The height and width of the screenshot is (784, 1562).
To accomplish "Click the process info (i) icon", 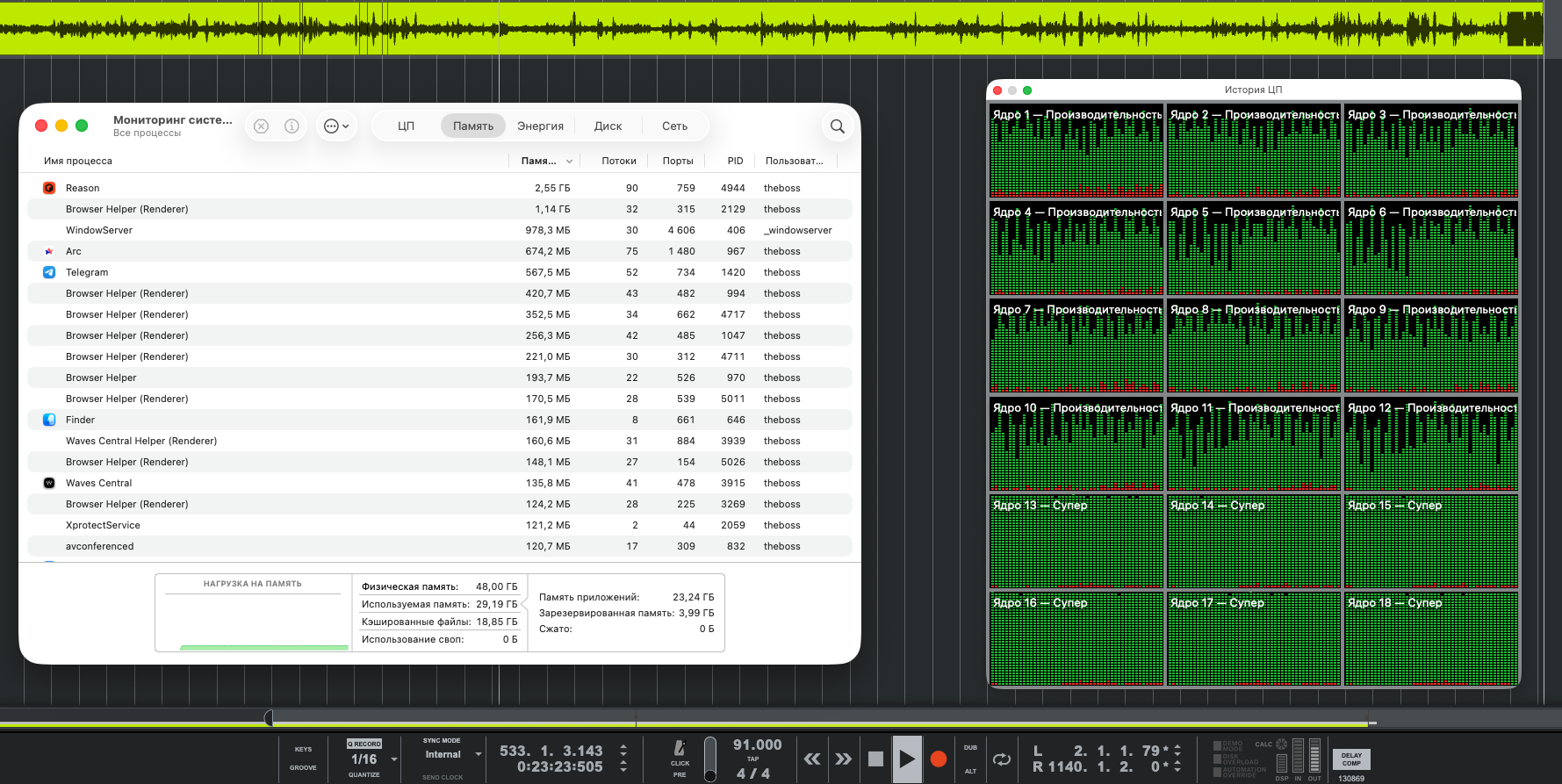I will point(292,126).
